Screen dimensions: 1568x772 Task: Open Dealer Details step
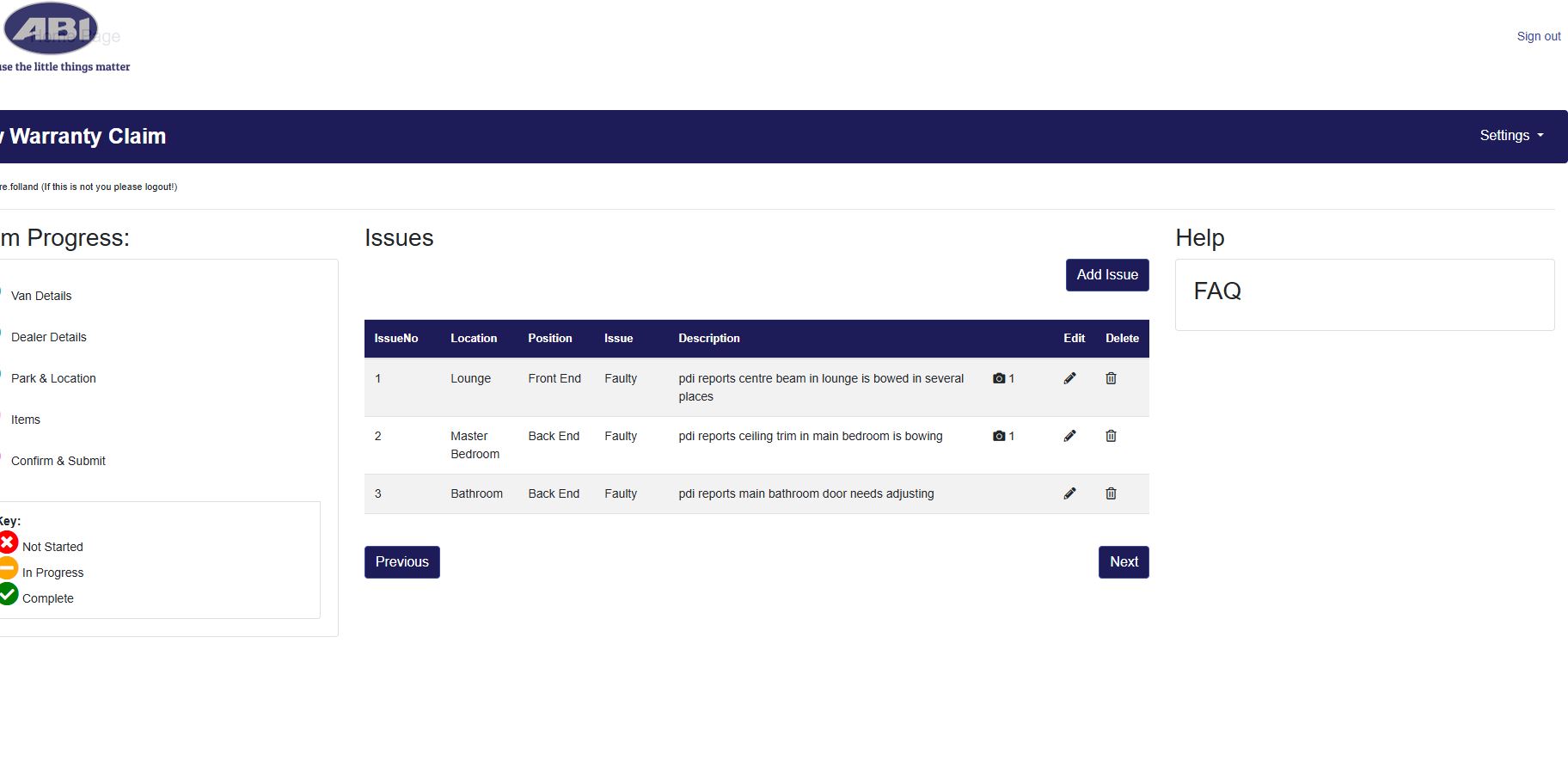pos(49,337)
